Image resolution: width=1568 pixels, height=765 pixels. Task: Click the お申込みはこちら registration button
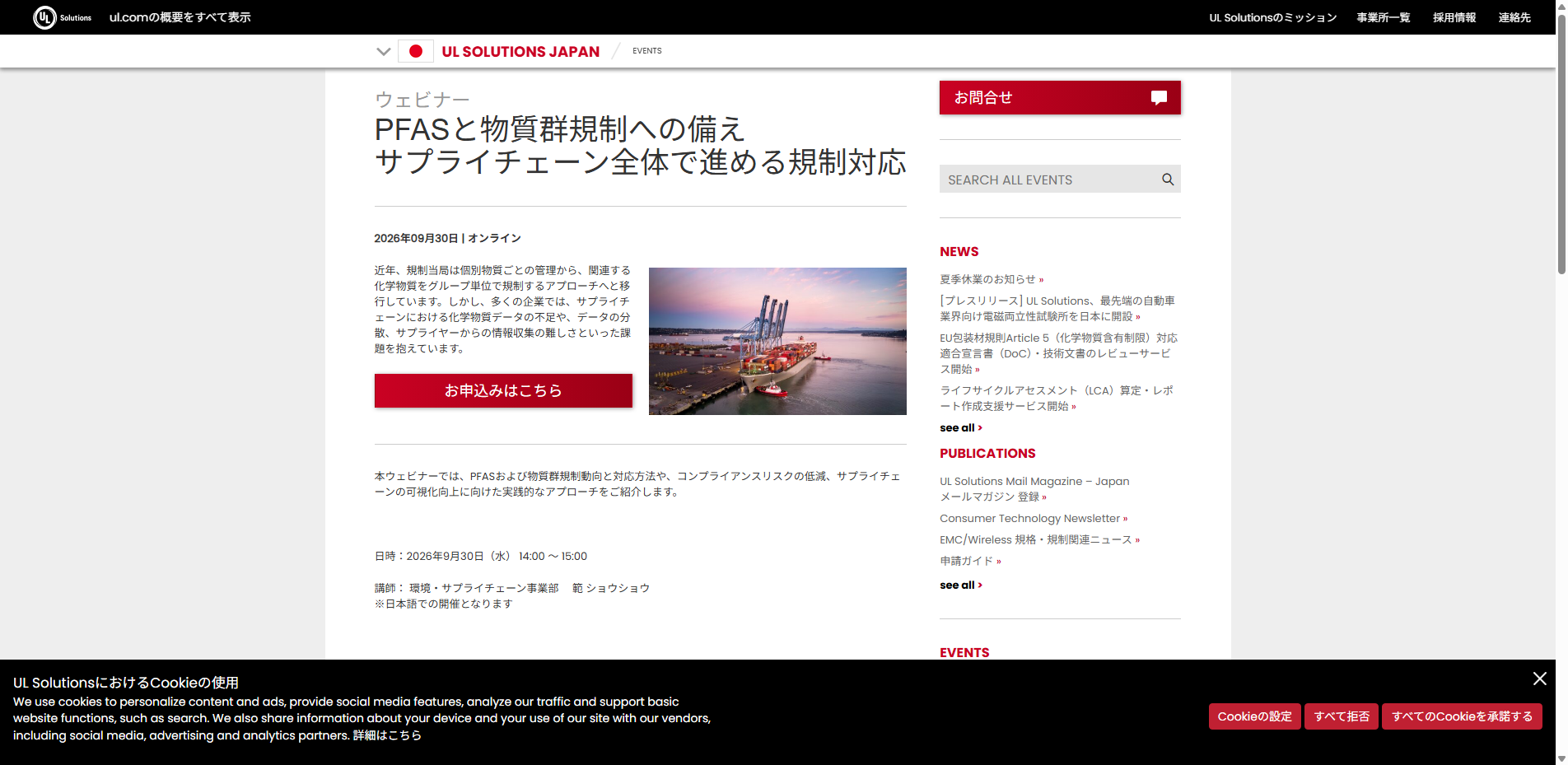[x=503, y=390]
